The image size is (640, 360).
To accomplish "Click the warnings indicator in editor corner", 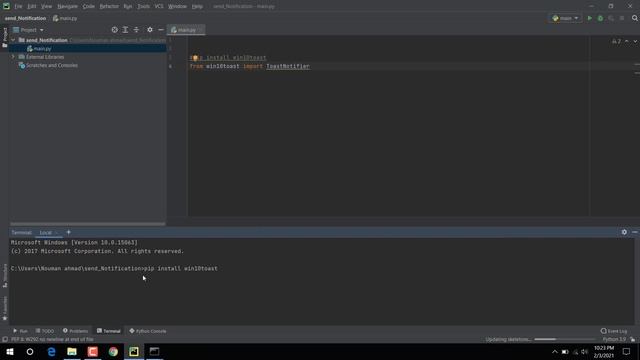I will (616, 41).
